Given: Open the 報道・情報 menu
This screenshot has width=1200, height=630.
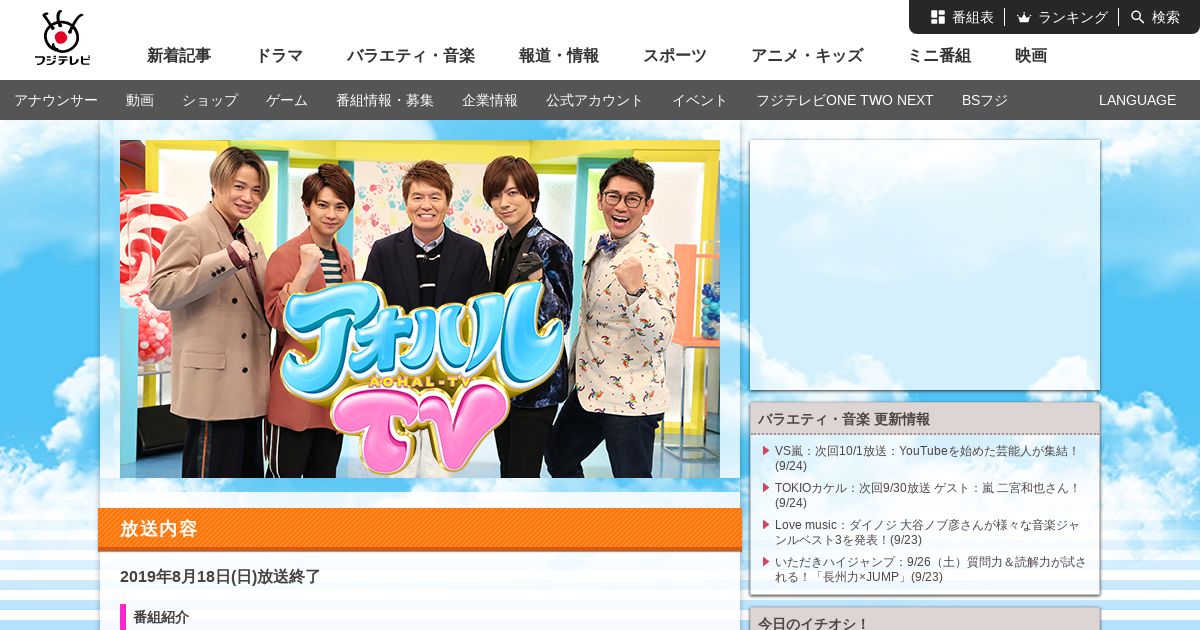Looking at the screenshot, I should [559, 56].
